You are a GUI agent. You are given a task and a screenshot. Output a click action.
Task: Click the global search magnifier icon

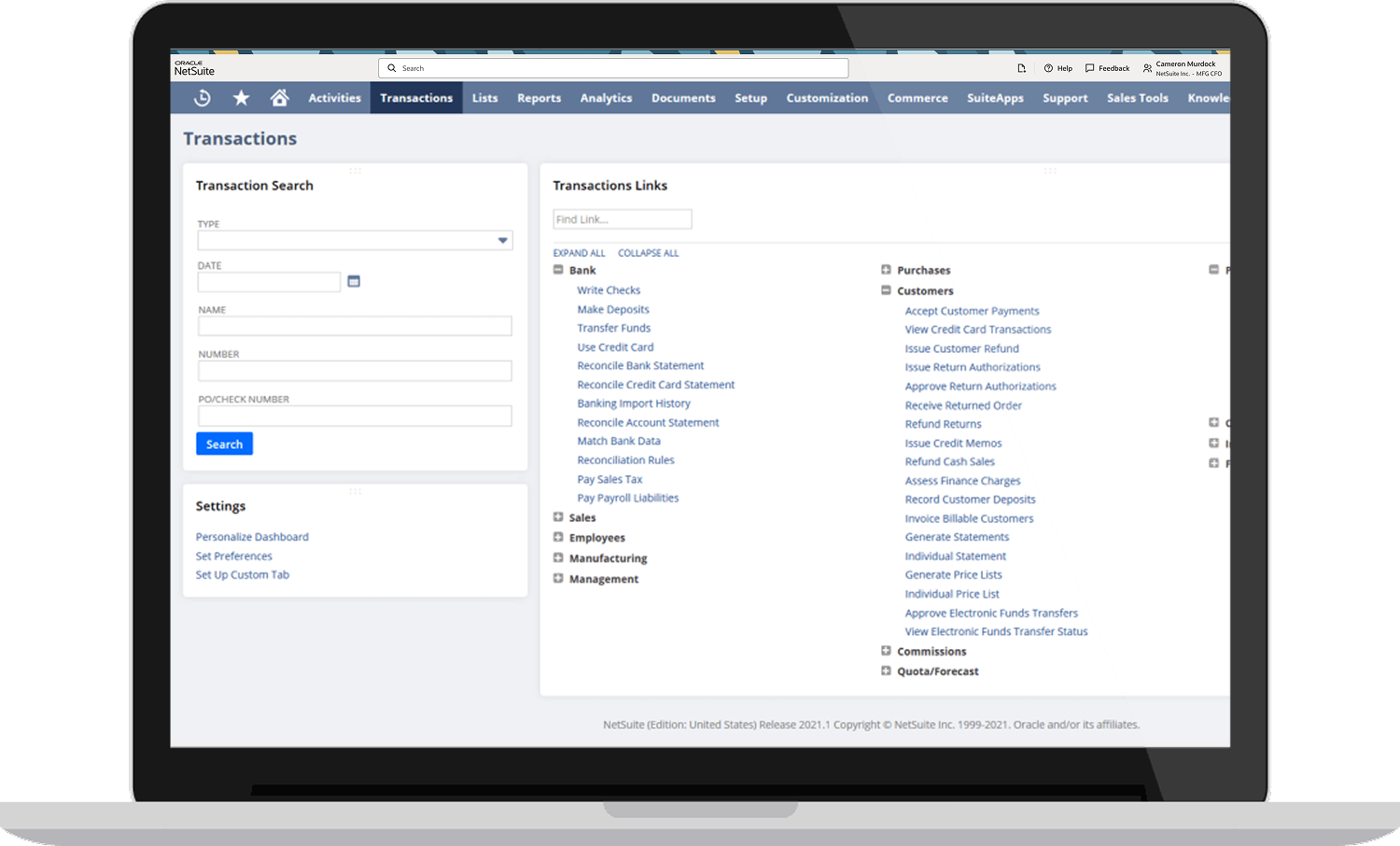(392, 68)
